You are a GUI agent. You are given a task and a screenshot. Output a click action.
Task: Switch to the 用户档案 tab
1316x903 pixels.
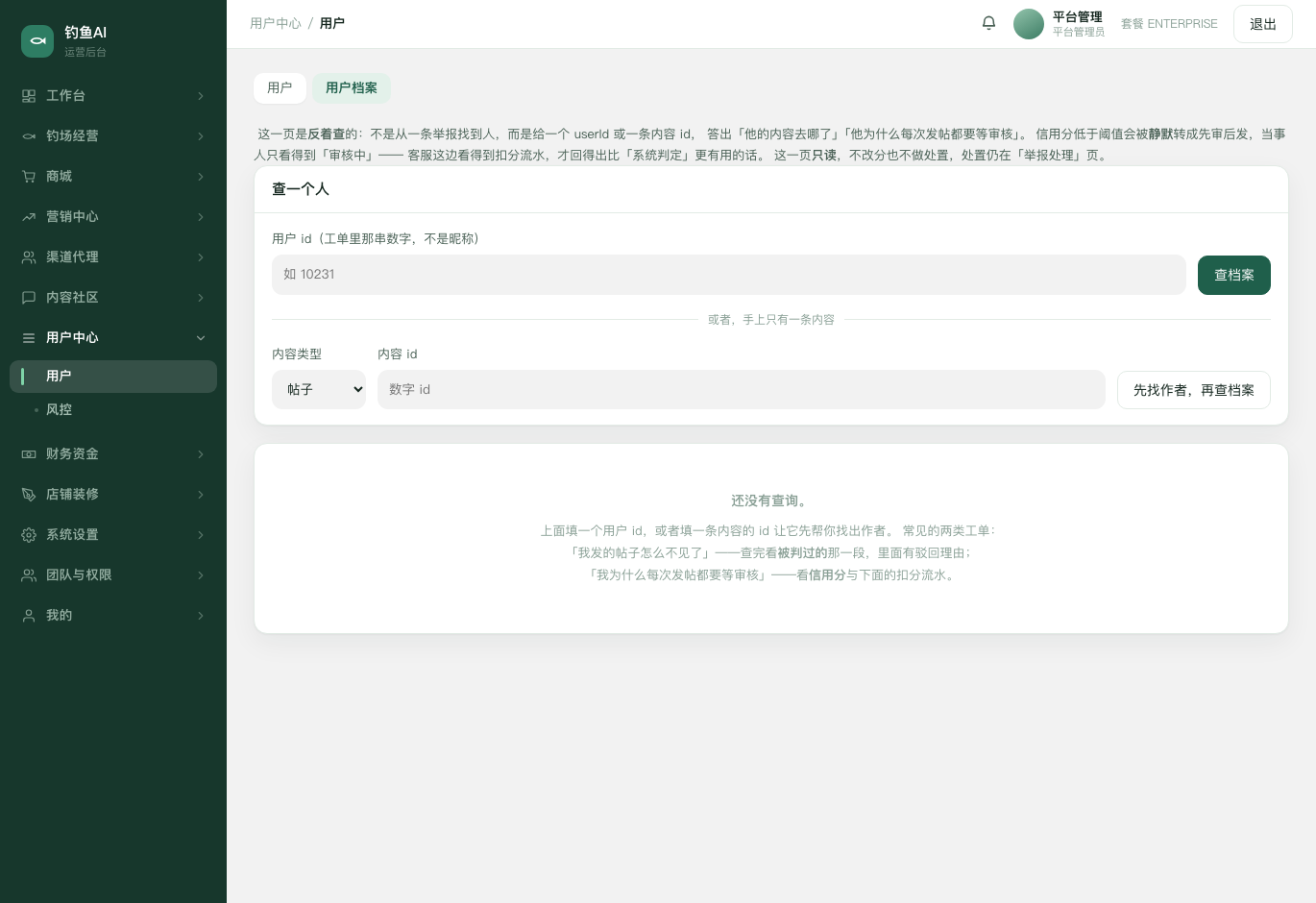[352, 88]
